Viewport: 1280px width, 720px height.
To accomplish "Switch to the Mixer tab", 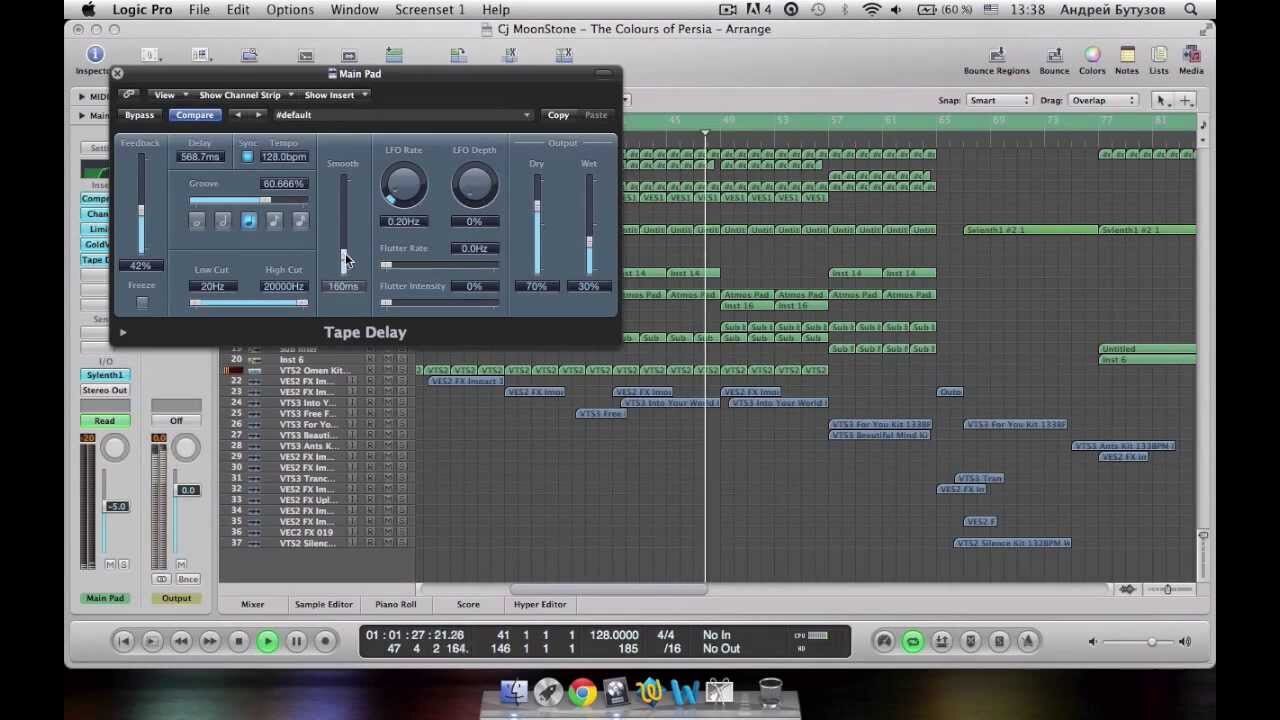I will pyautogui.click(x=252, y=604).
